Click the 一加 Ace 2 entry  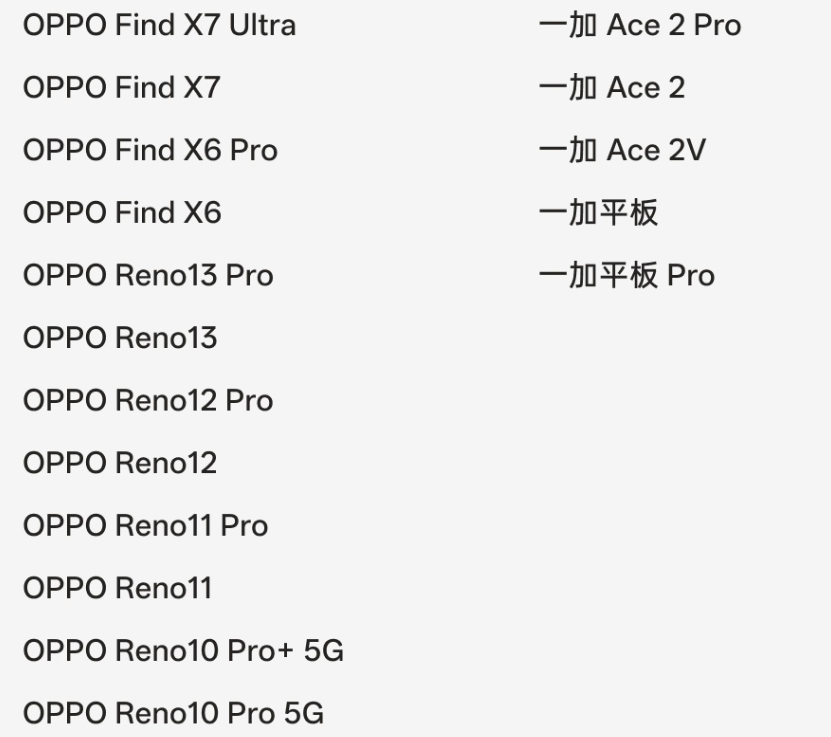pyautogui.click(x=611, y=88)
